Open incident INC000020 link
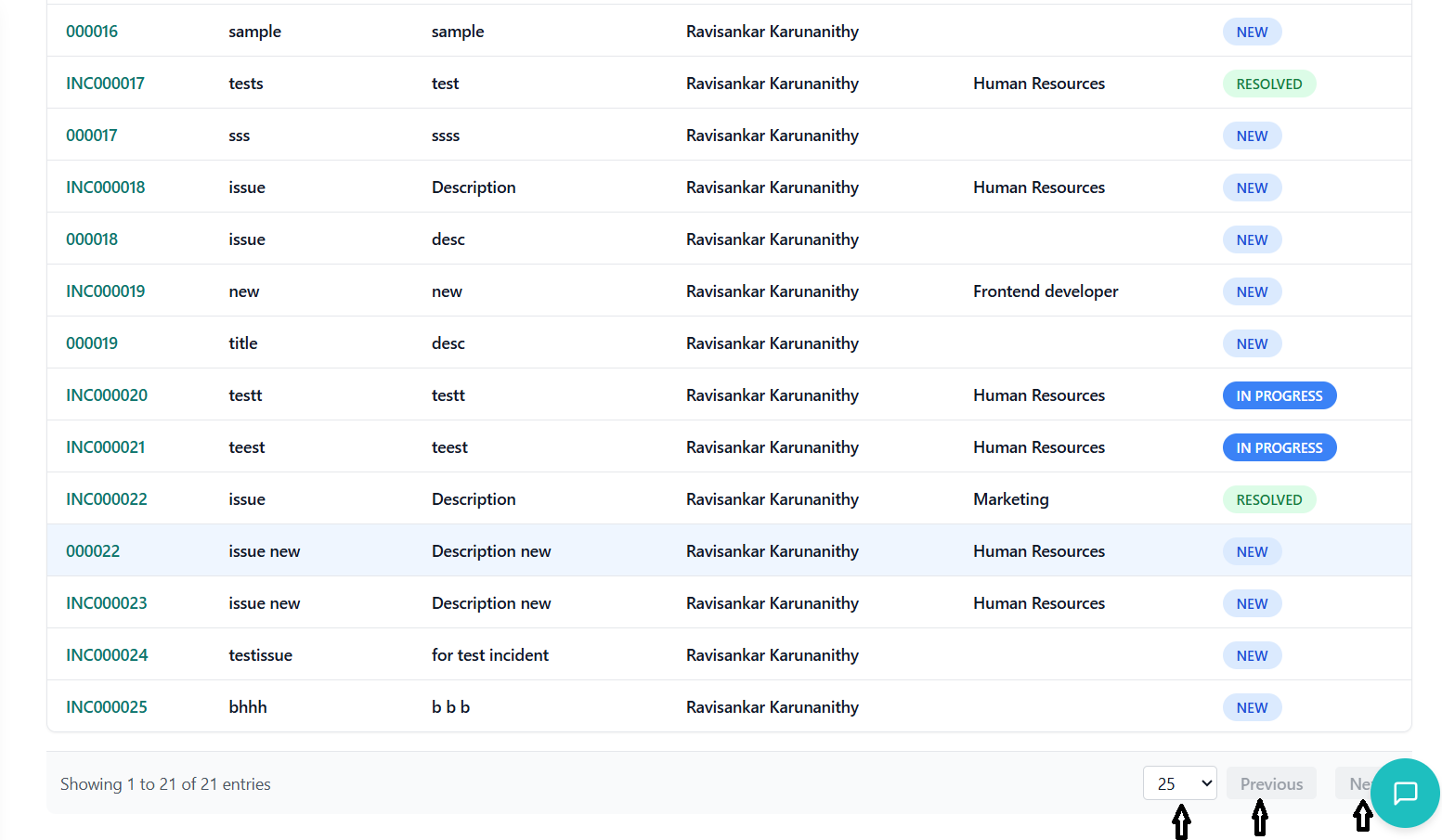This screenshot has height=840, width=1442. click(106, 395)
